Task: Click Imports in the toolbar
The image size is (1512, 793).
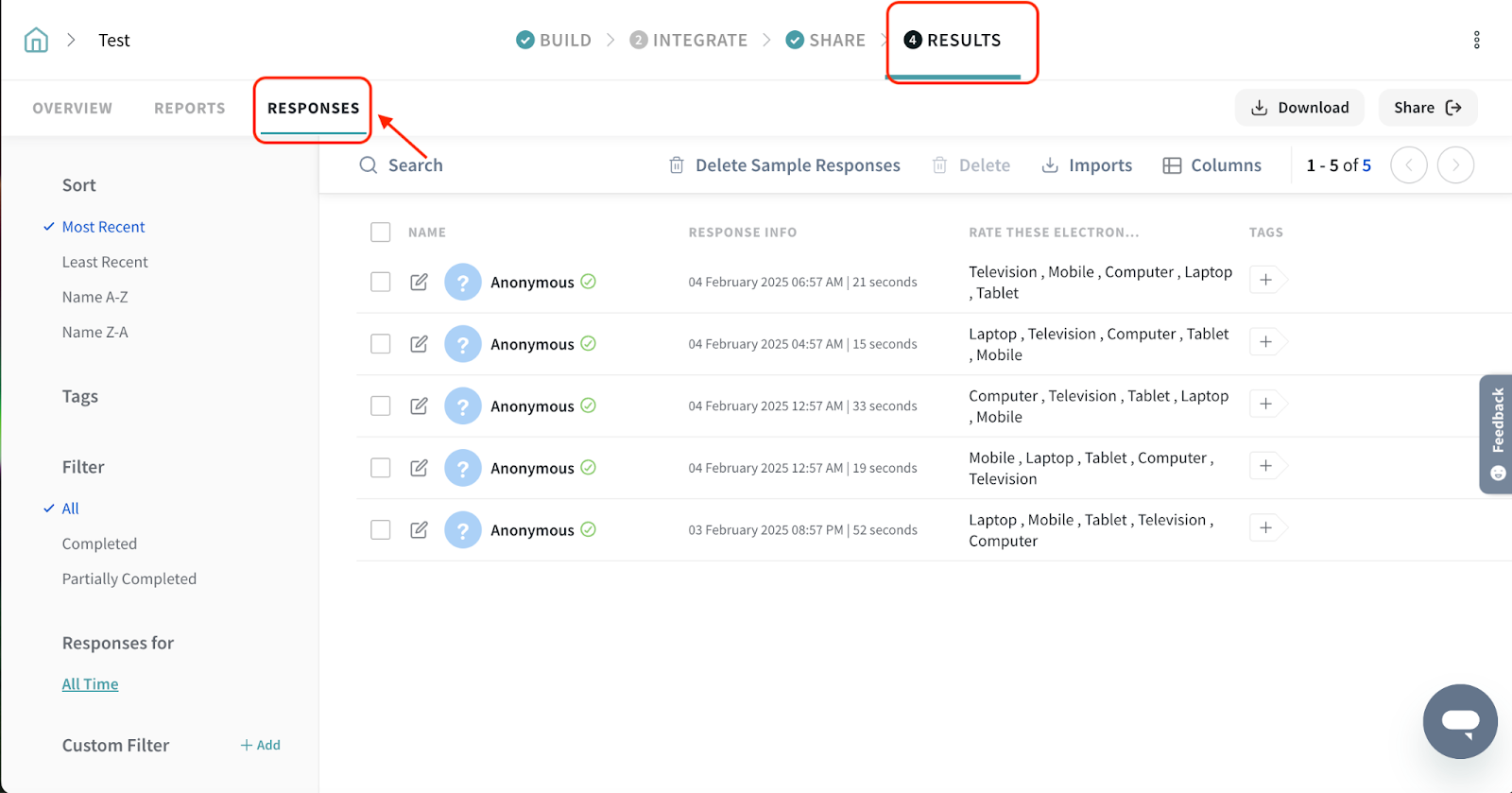Action: click(1087, 165)
